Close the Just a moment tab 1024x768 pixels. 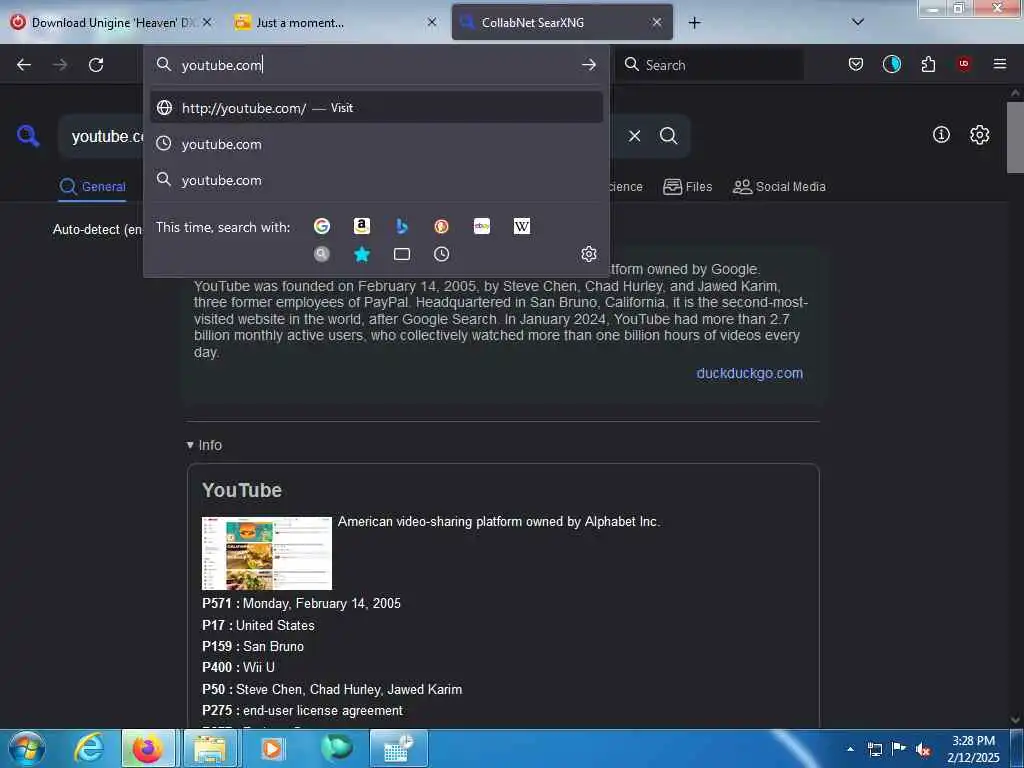(x=432, y=22)
